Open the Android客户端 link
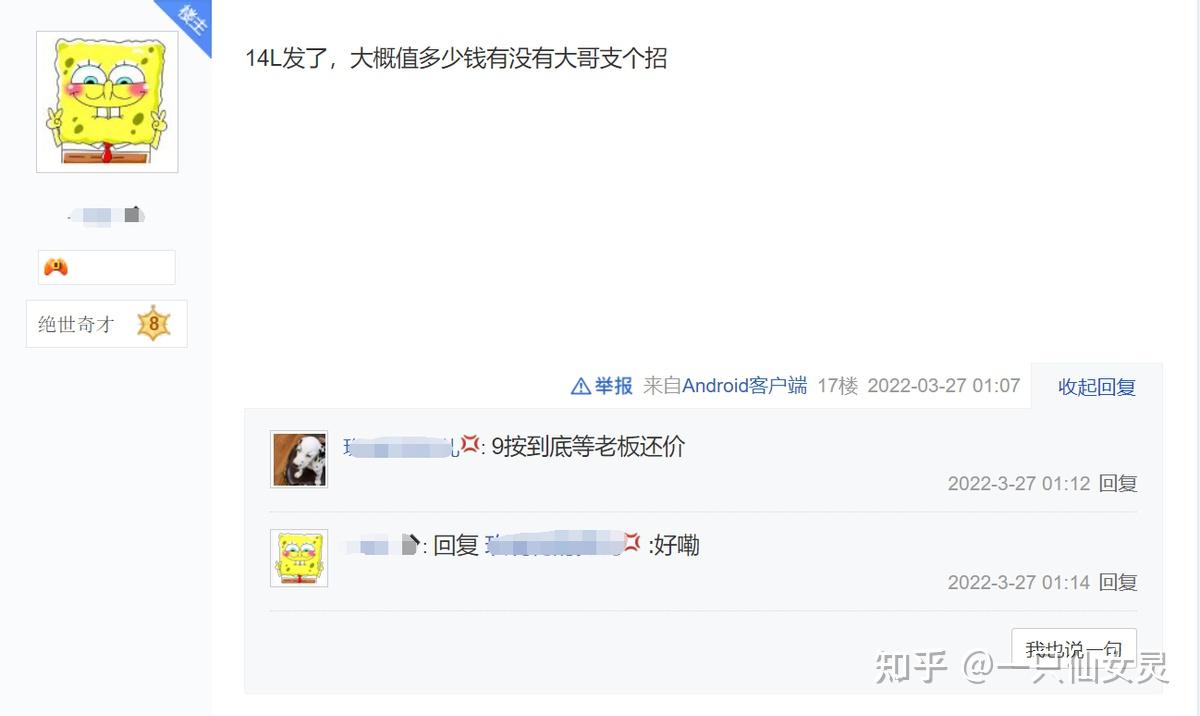Screen dimensions: 1200x716 [x=744, y=386]
